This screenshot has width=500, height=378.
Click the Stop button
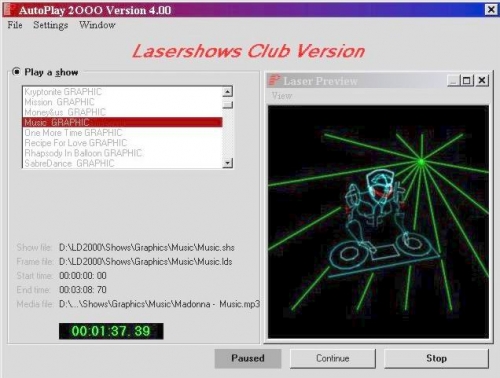(436, 358)
